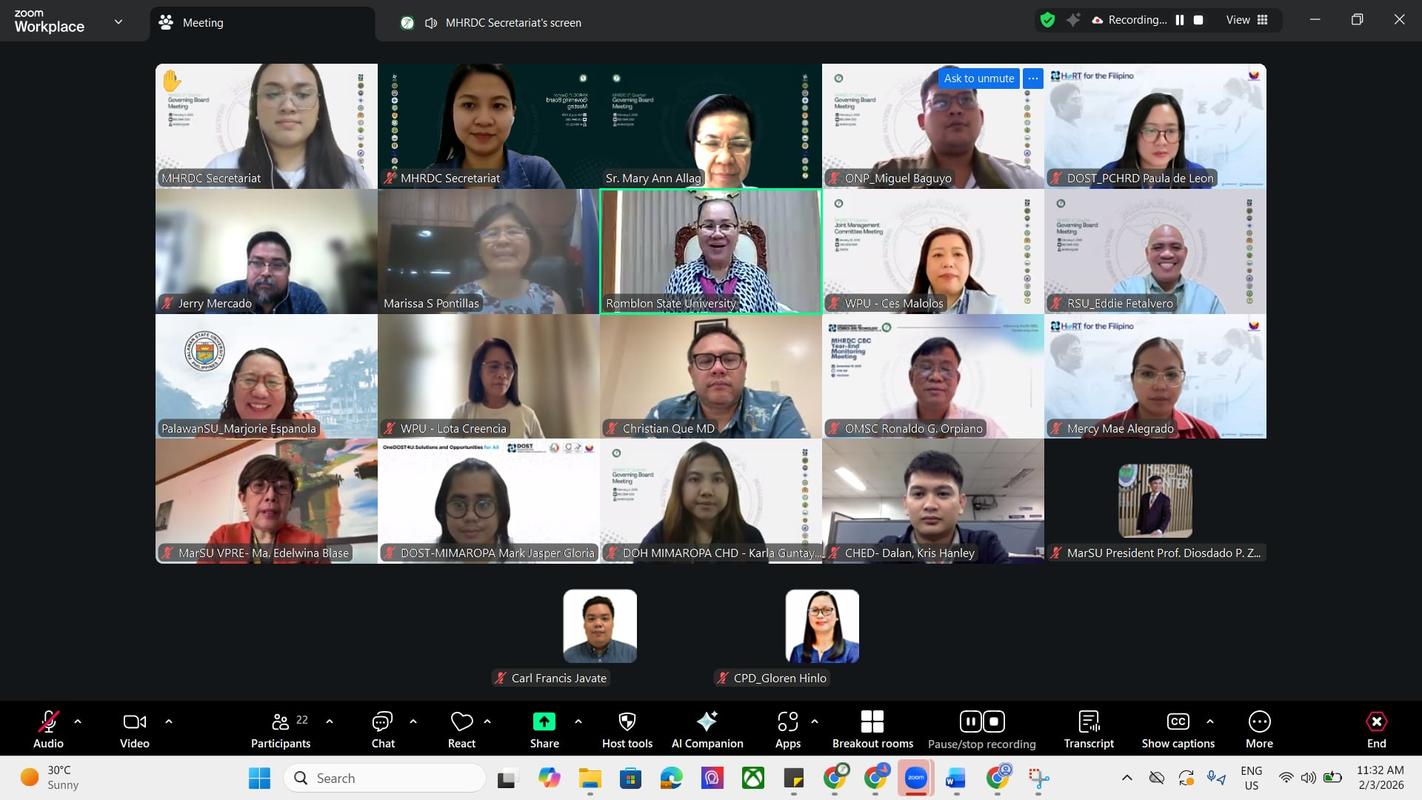End the meeting
The height and width of the screenshot is (800, 1422).
point(1377,729)
